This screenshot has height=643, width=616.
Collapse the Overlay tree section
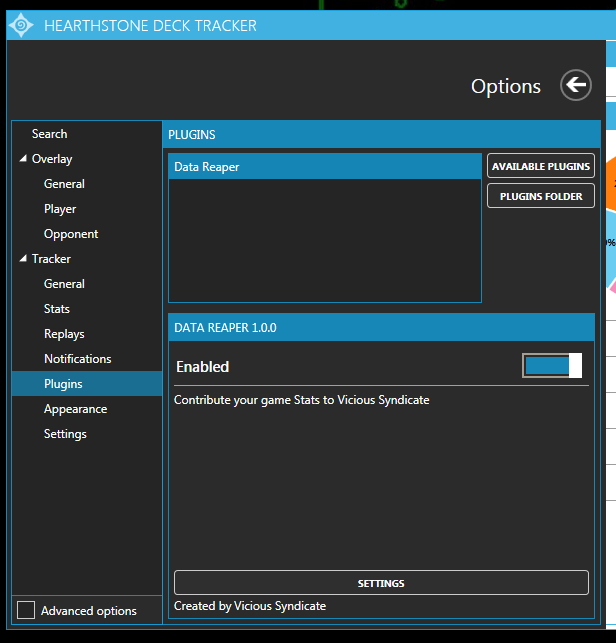(23, 158)
